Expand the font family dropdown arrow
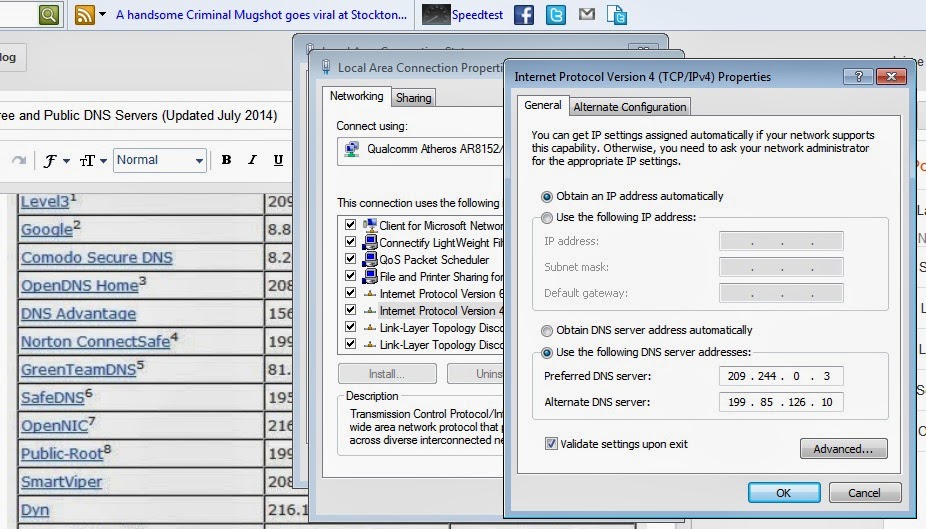This screenshot has width=926, height=529. [66, 161]
